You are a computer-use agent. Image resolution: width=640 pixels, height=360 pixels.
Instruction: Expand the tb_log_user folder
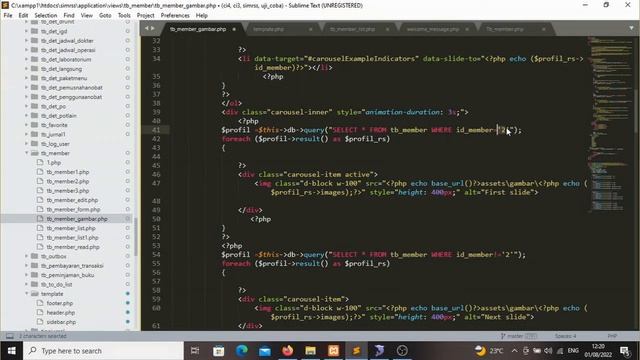pyautogui.click(x=27, y=144)
